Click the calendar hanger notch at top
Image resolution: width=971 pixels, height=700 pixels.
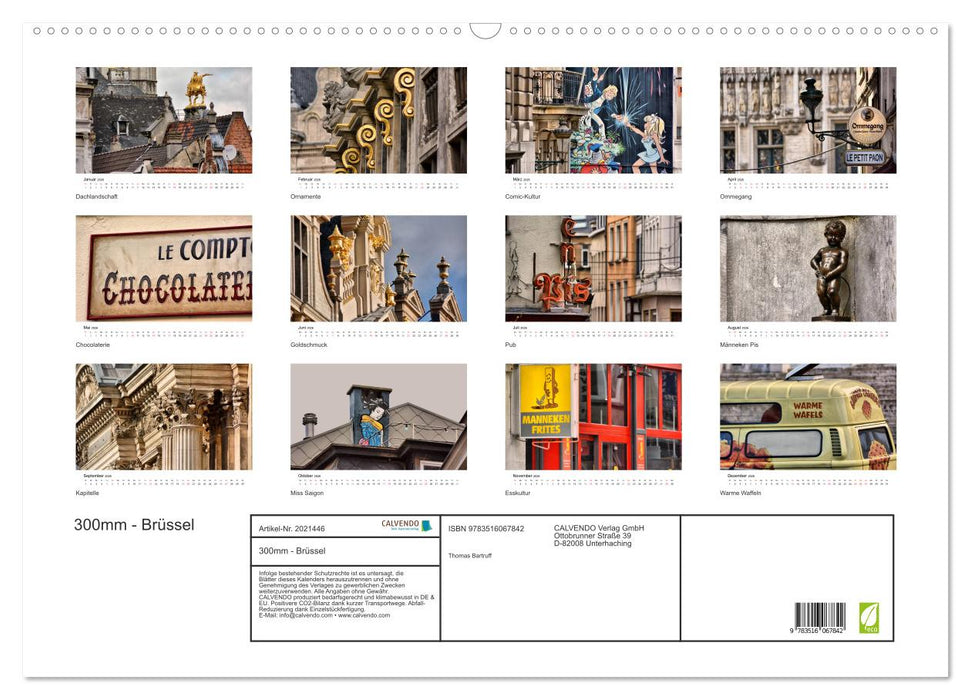485,31
